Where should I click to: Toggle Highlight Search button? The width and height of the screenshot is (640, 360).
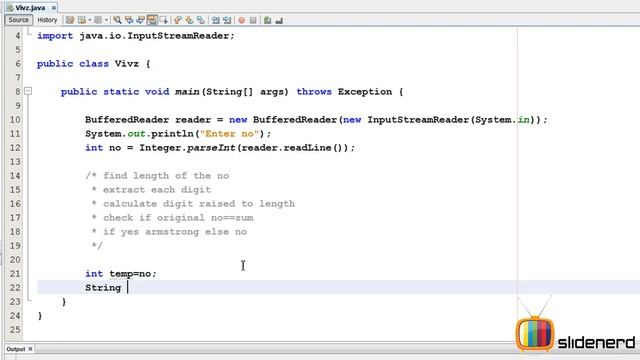152,20
